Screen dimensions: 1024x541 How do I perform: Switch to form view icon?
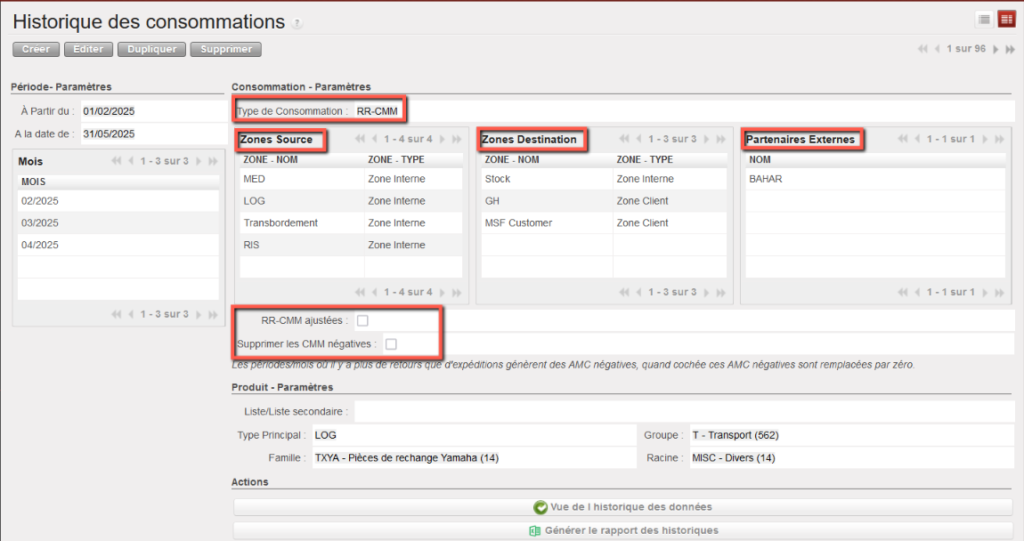click(x=1005, y=19)
